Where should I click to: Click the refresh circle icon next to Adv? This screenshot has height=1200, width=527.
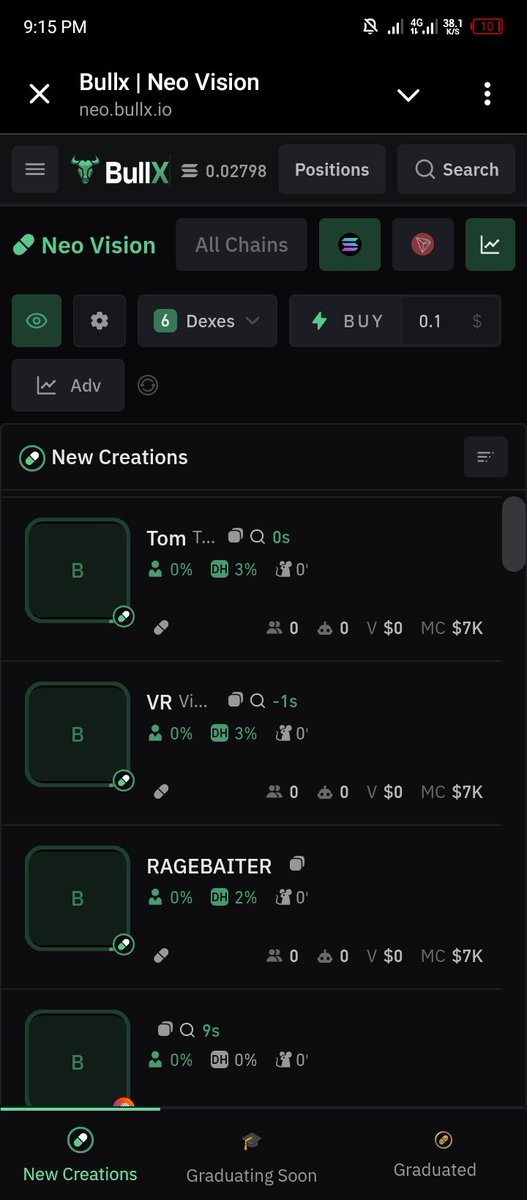point(148,385)
